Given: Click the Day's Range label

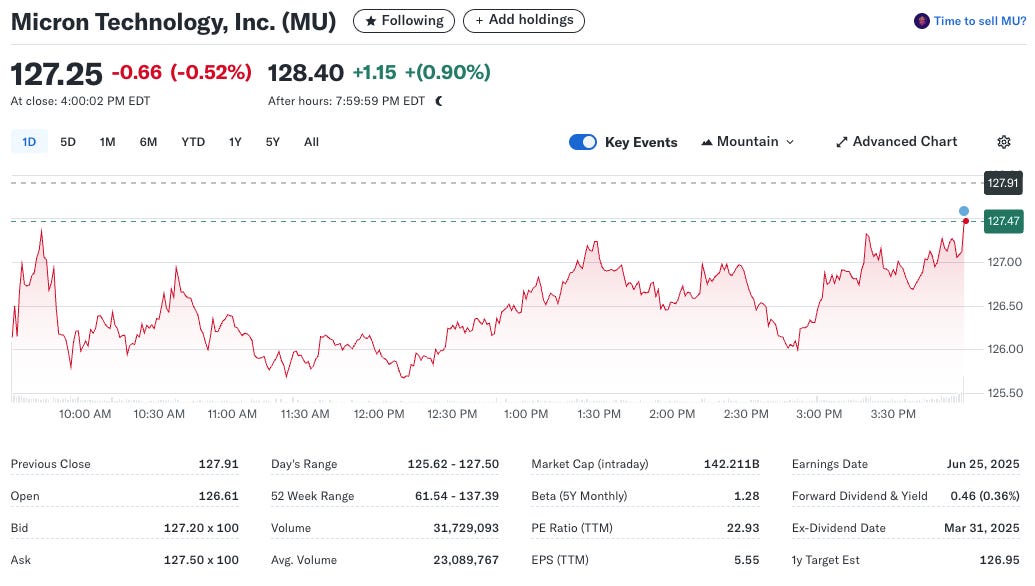Looking at the screenshot, I should point(304,464).
